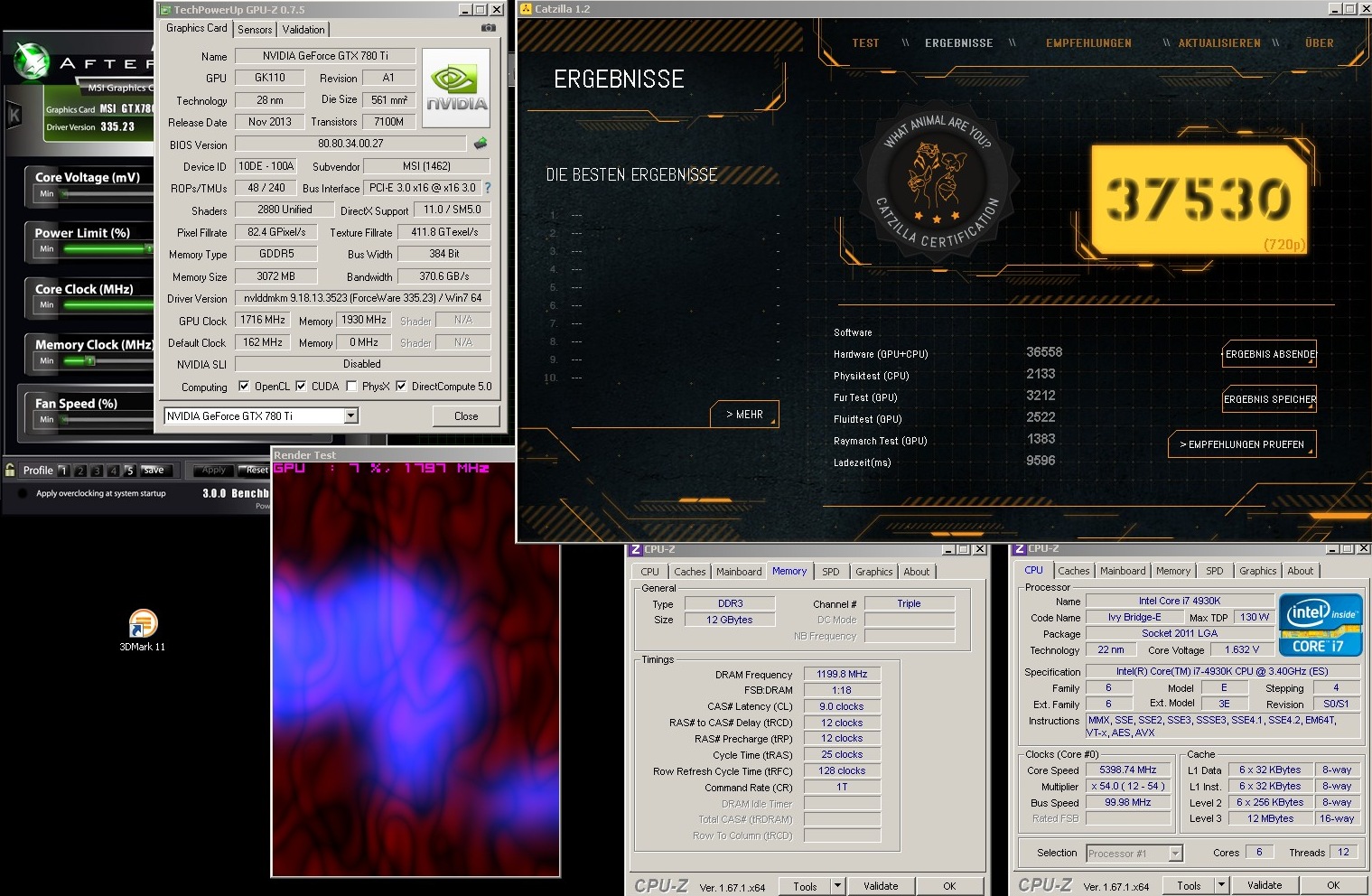This screenshot has width=1372, height=896.
Task: Click the BIOS Version field 80.80.34.00.27
Action: [350, 144]
